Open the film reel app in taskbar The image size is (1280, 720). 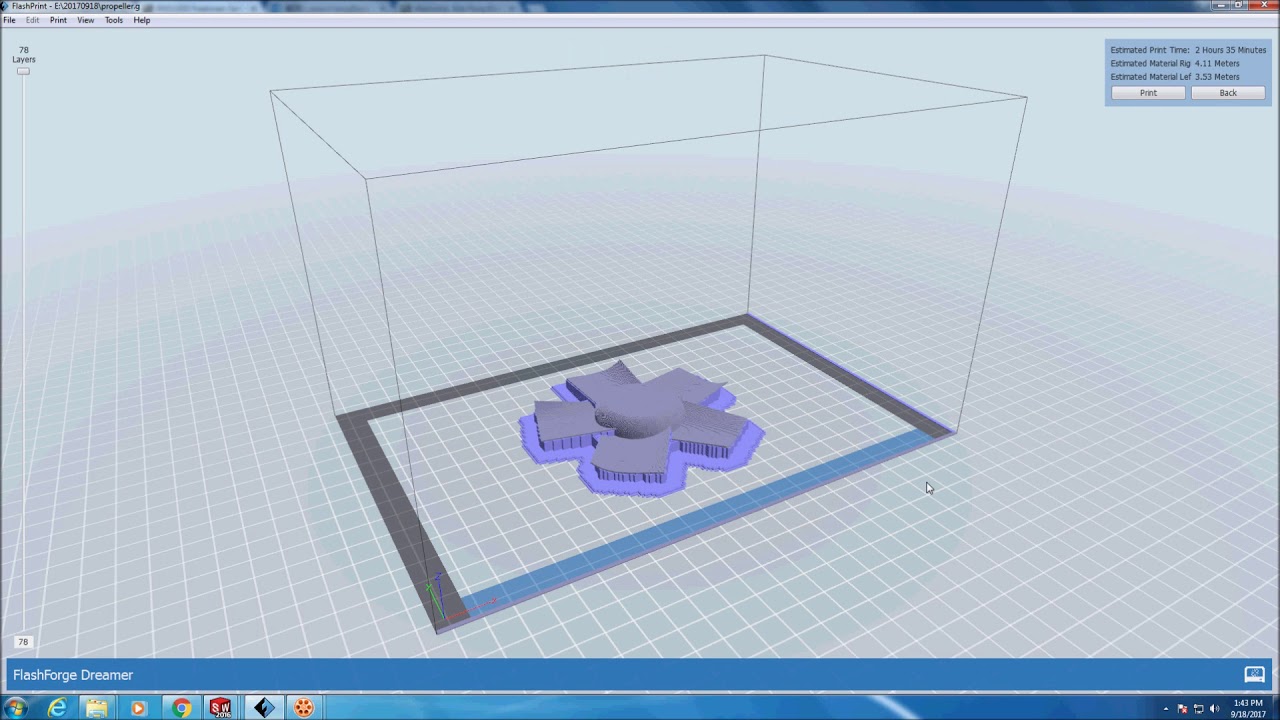click(x=304, y=708)
